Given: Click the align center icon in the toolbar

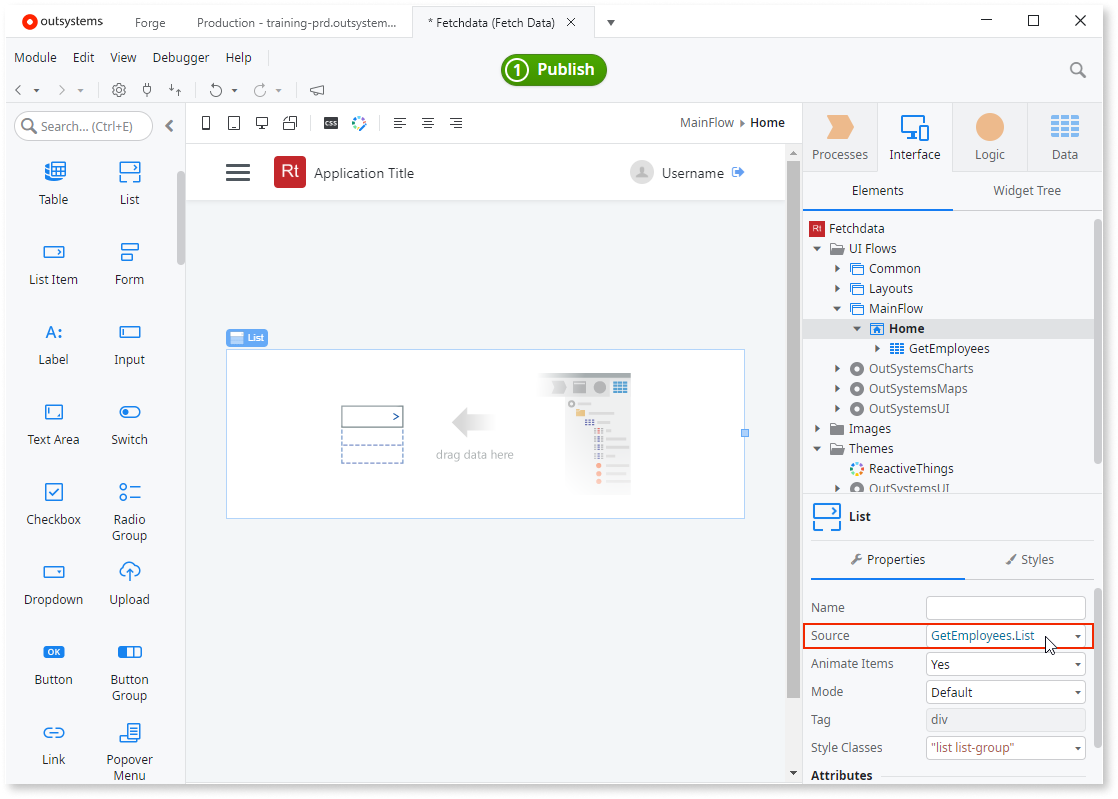Looking at the screenshot, I should (428, 123).
